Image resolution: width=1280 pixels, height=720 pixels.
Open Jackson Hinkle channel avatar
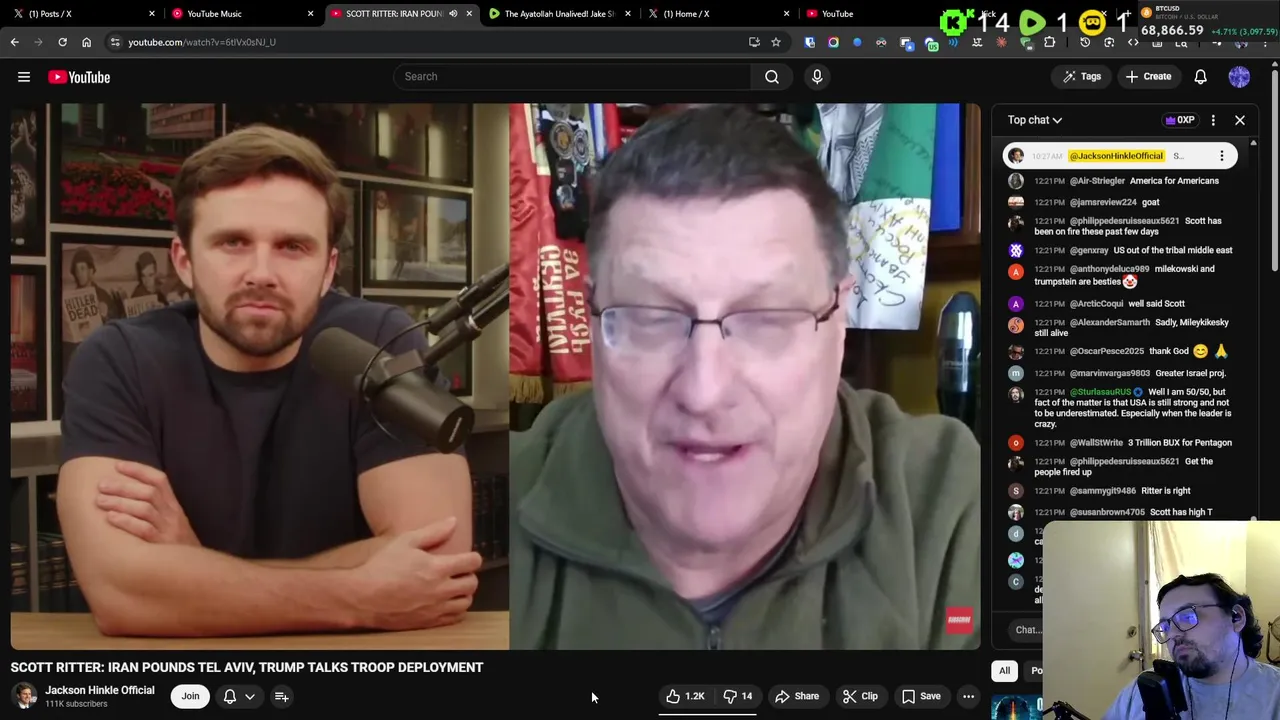click(24, 696)
